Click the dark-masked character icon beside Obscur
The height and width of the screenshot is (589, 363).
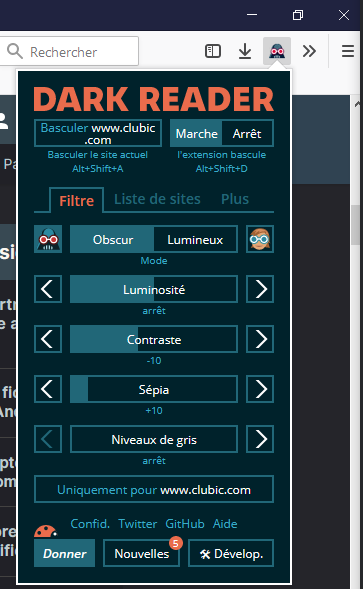(x=48, y=239)
